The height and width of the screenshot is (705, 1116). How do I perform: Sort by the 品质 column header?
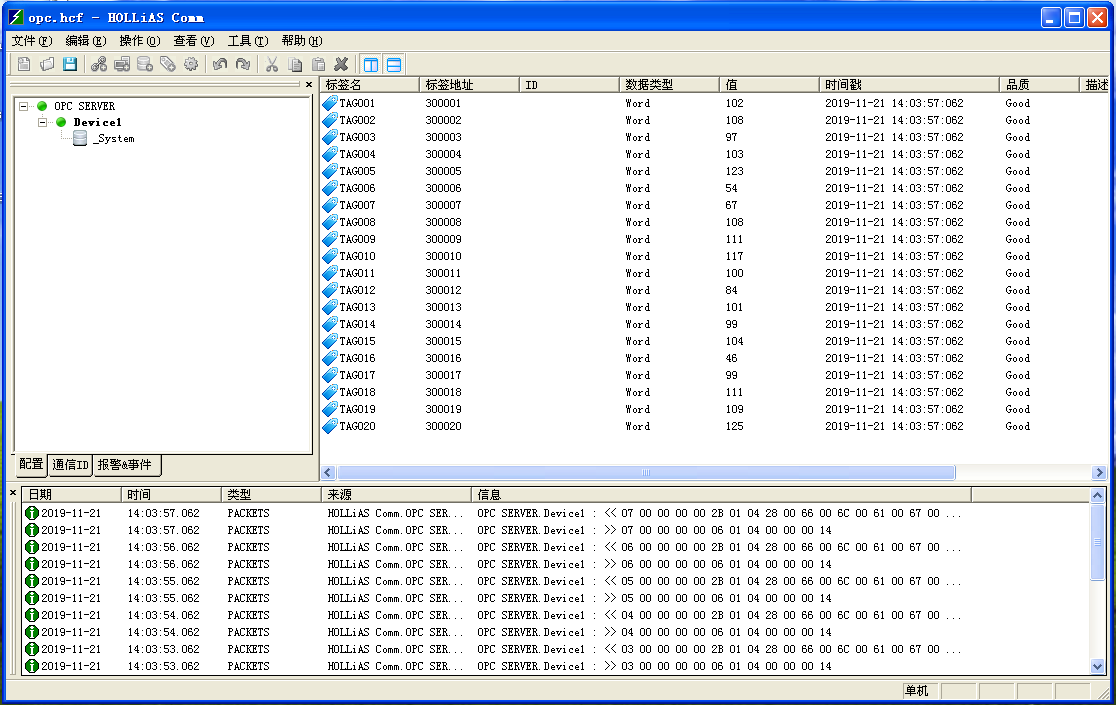coord(1039,85)
